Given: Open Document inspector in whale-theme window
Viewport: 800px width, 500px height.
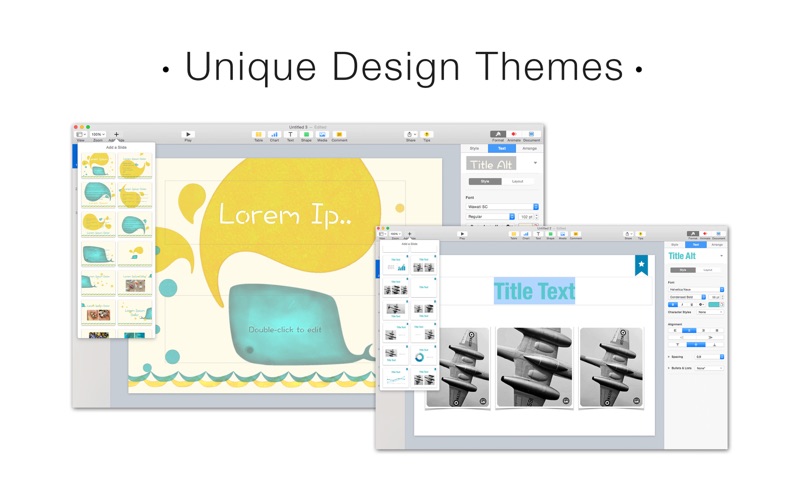Looking at the screenshot, I should (x=531, y=134).
